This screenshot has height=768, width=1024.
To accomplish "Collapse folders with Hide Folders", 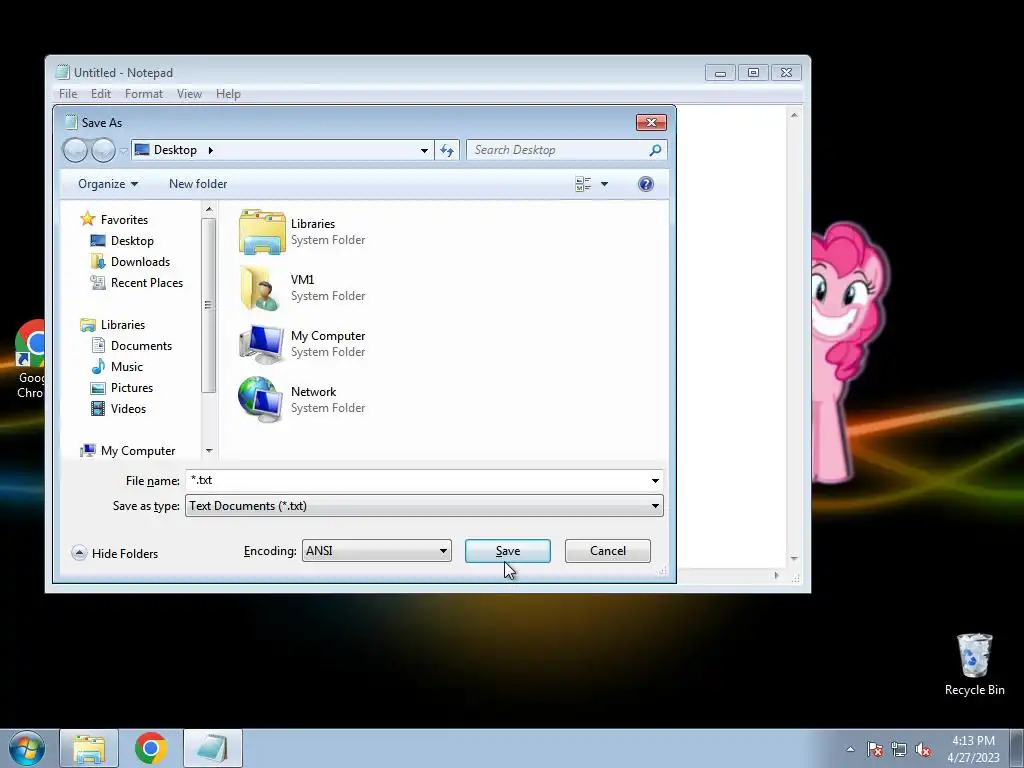I will click(115, 553).
